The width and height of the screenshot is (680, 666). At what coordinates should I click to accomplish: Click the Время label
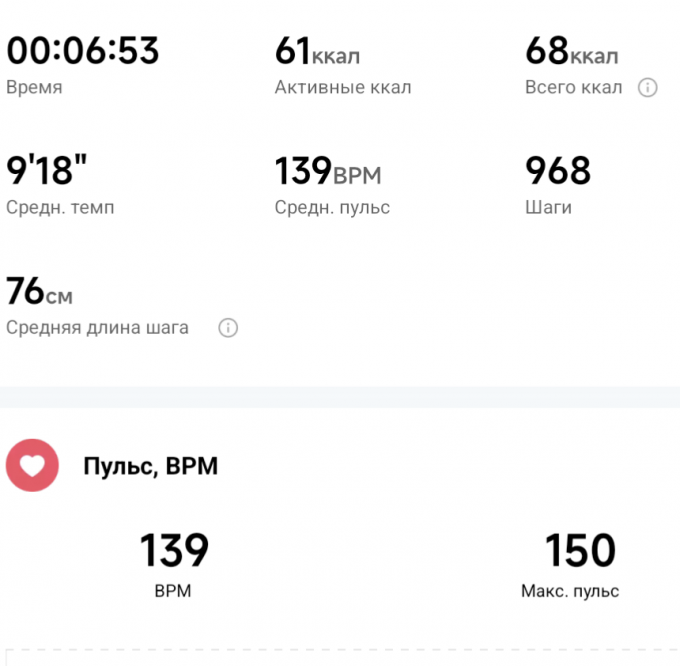(34, 88)
